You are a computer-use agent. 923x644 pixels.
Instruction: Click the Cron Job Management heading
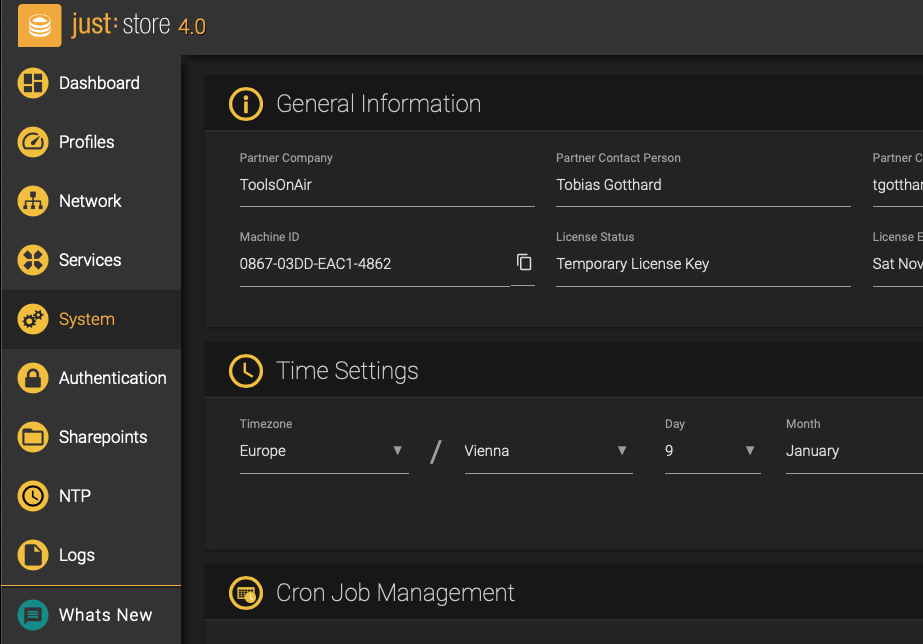pyautogui.click(x=395, y=593)
